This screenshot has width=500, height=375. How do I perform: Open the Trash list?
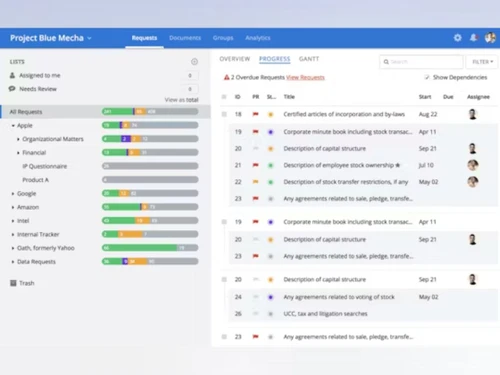click(x=27, y=283)
